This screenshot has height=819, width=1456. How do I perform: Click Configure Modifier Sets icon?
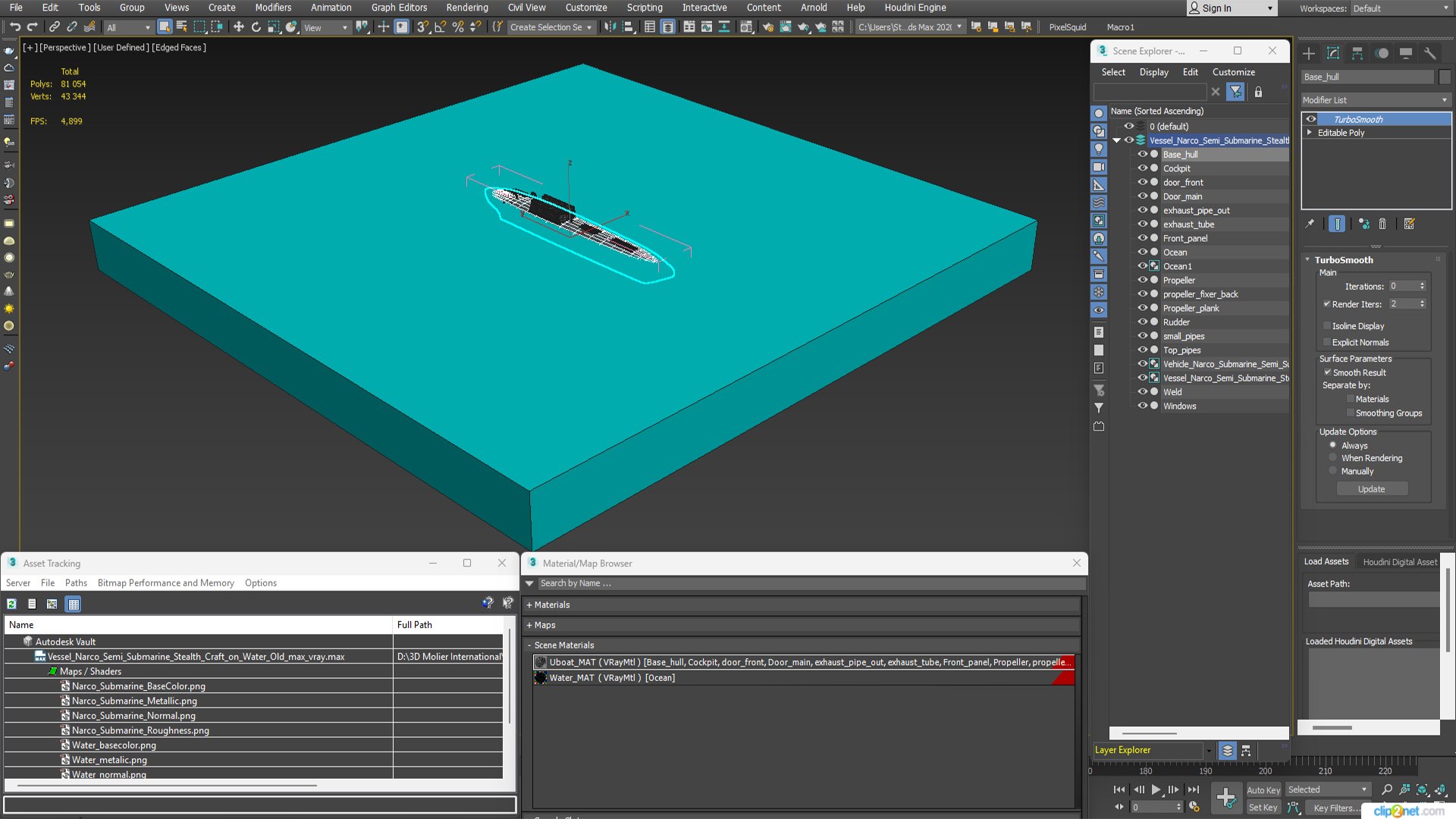click(1410, 224)
